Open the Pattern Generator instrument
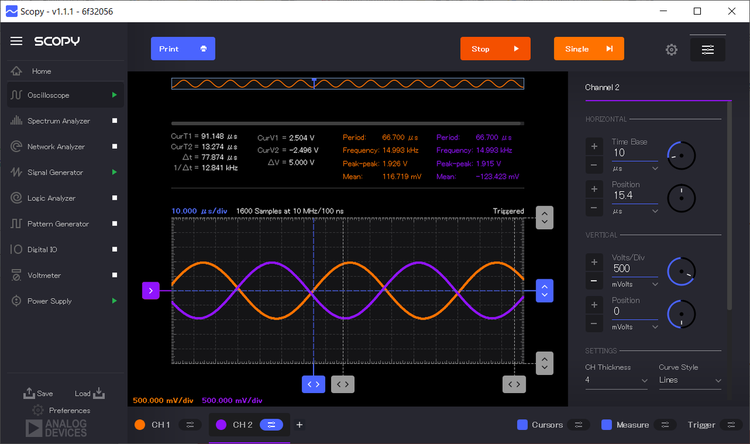The width and height of the screenshot is (750, 444). click(x=66, y=224)
